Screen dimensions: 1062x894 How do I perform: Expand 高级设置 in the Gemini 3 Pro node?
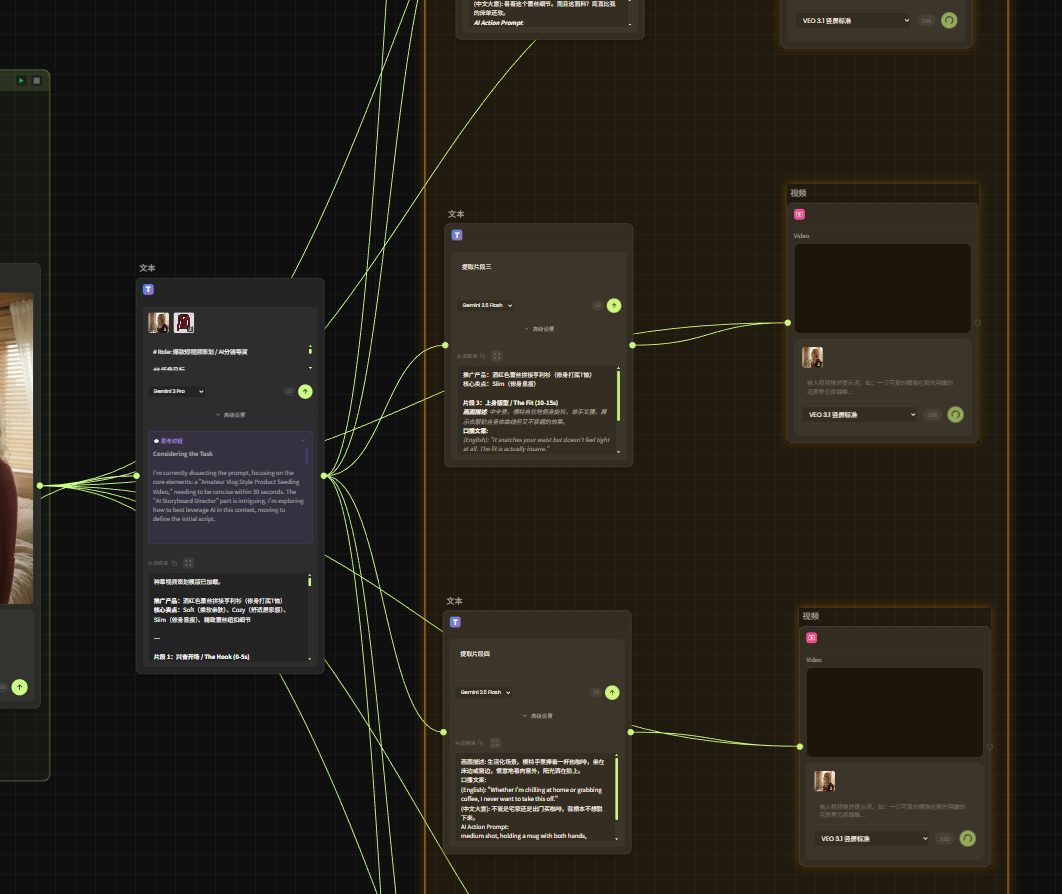(230, 415)
